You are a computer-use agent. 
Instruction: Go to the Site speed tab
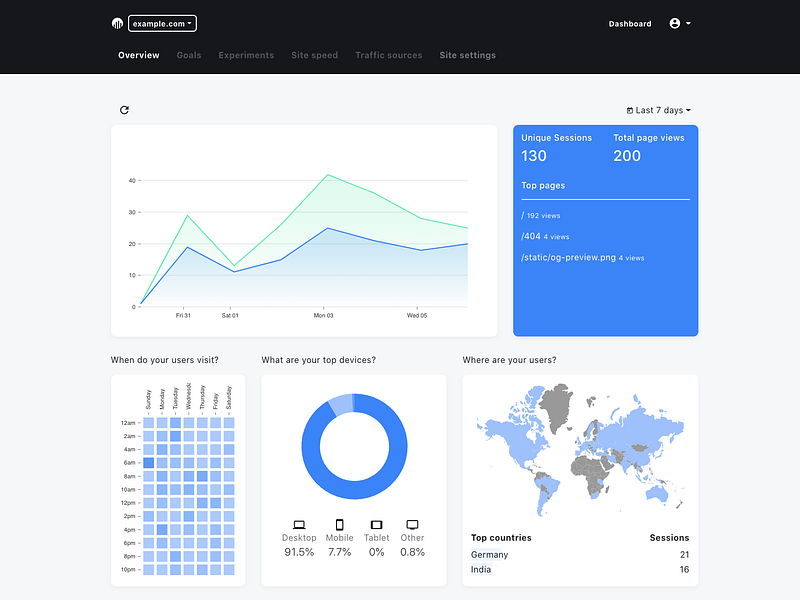coord(314,55)
